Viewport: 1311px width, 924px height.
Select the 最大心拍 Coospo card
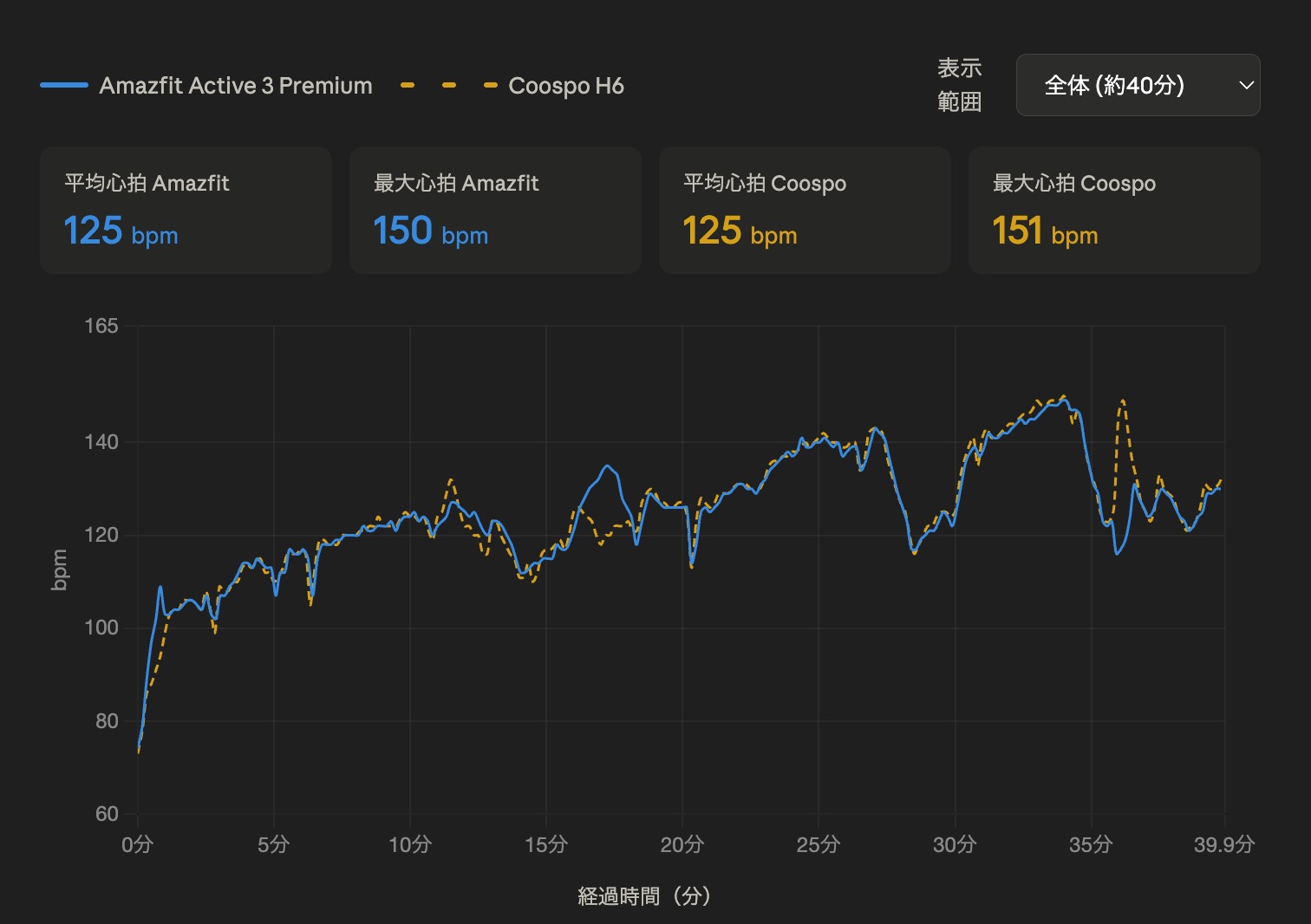(1114, 210)
